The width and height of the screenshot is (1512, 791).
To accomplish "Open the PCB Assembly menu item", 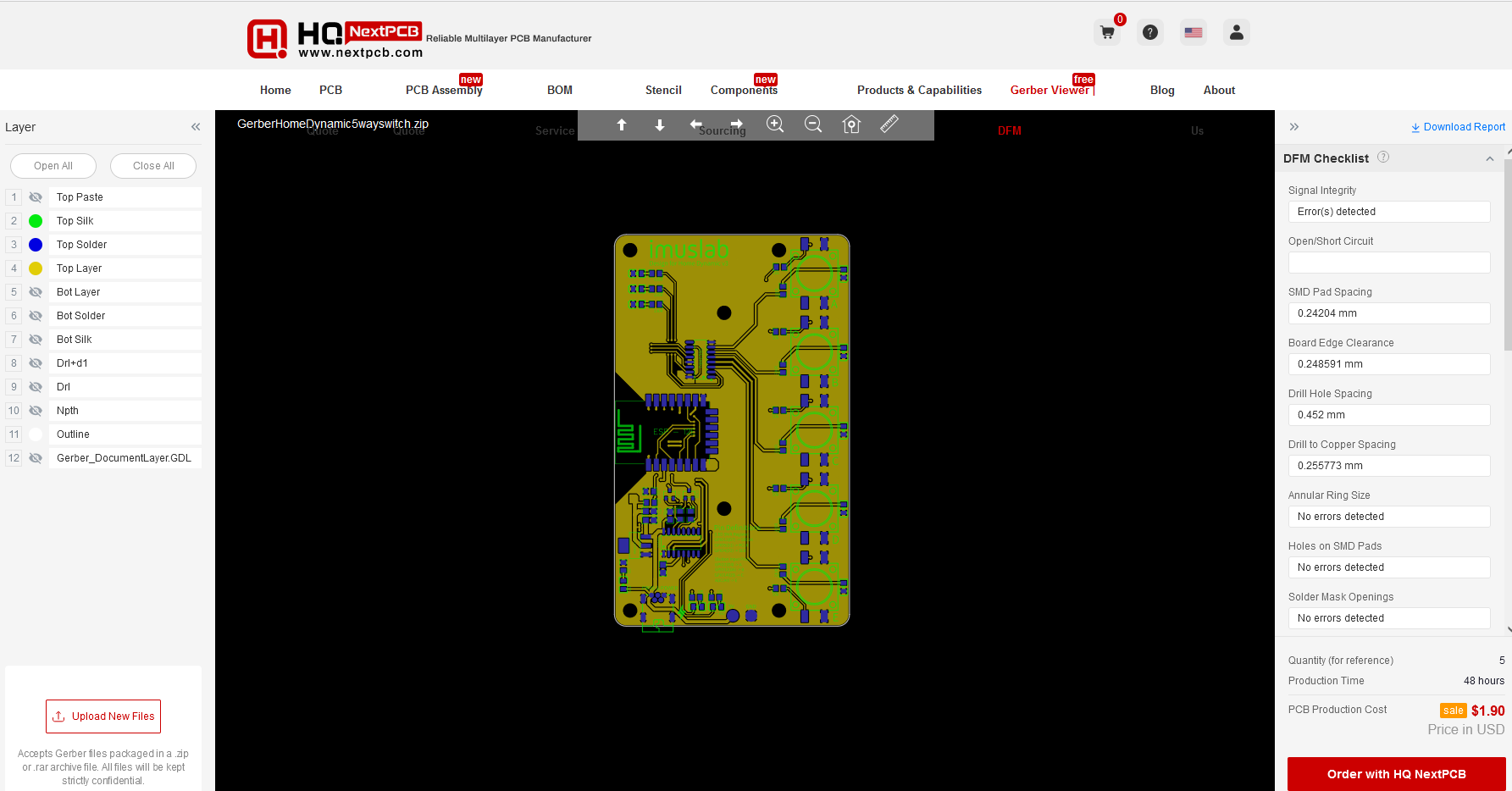I will click(443, 90).
